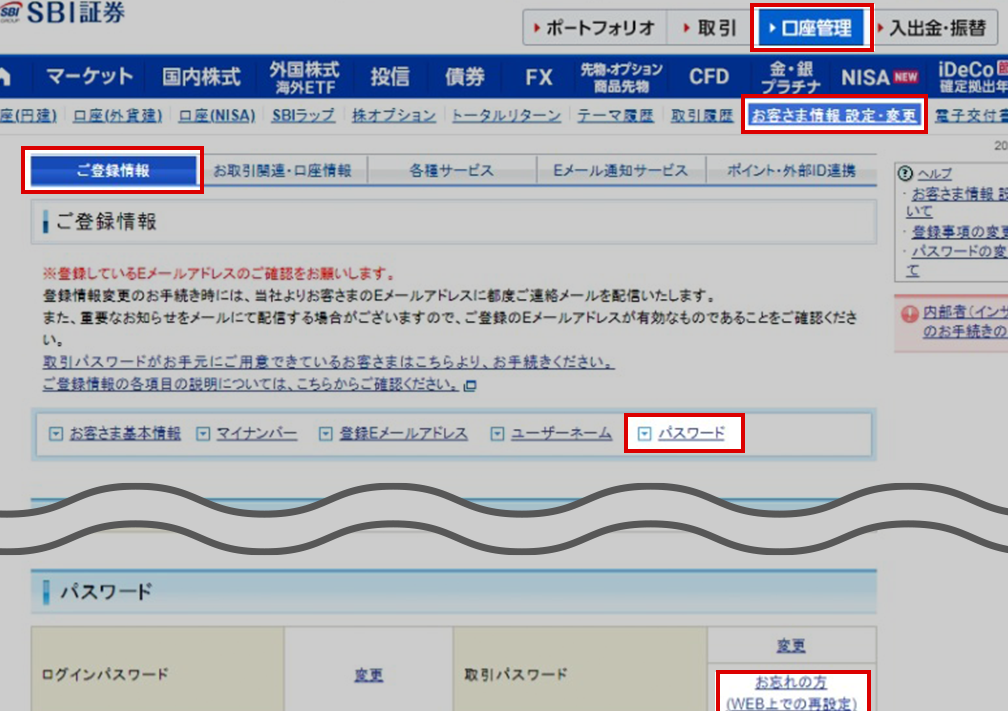This screenshot has width=1008, height=711.
Task: Switch to Eメール通知サービス tab
Action: tap(620, 171)
